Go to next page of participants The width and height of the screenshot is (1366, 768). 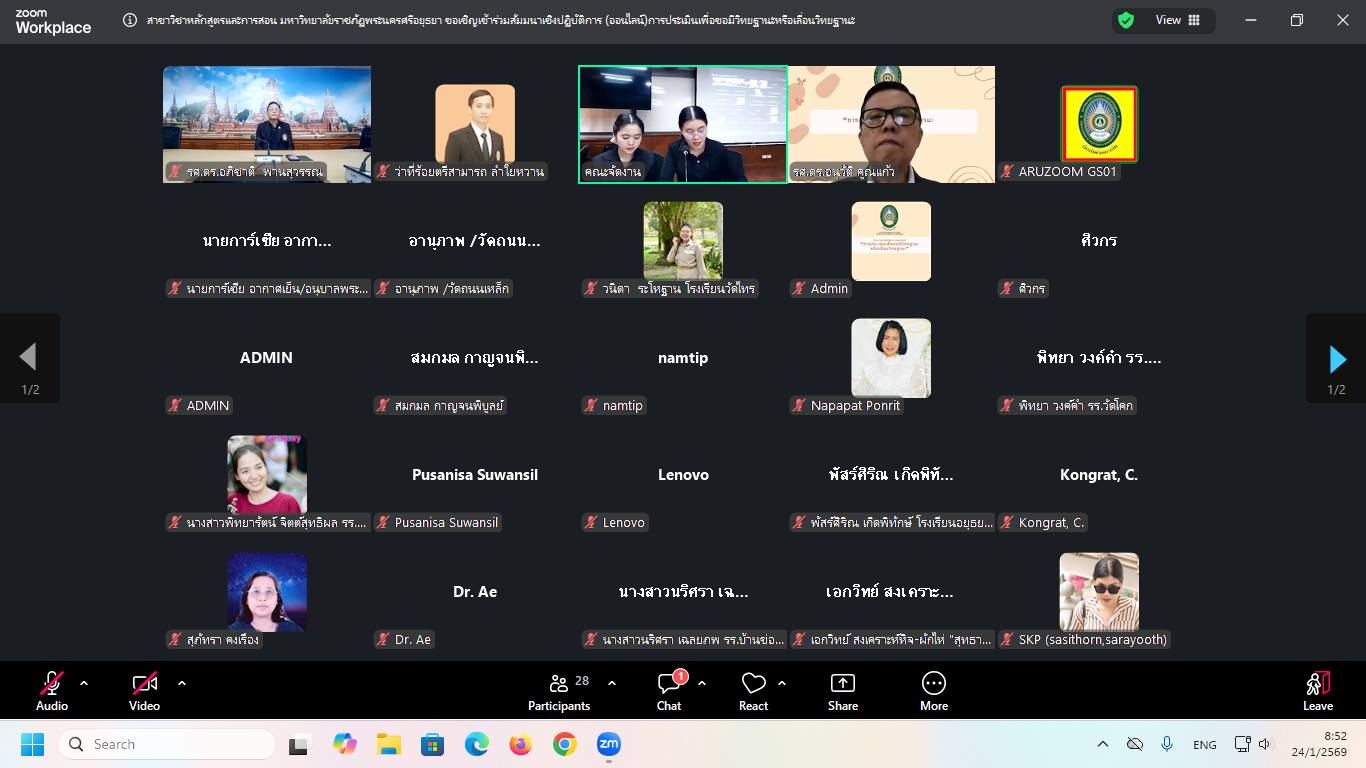pyautogui.click(x=1337, y=358)
